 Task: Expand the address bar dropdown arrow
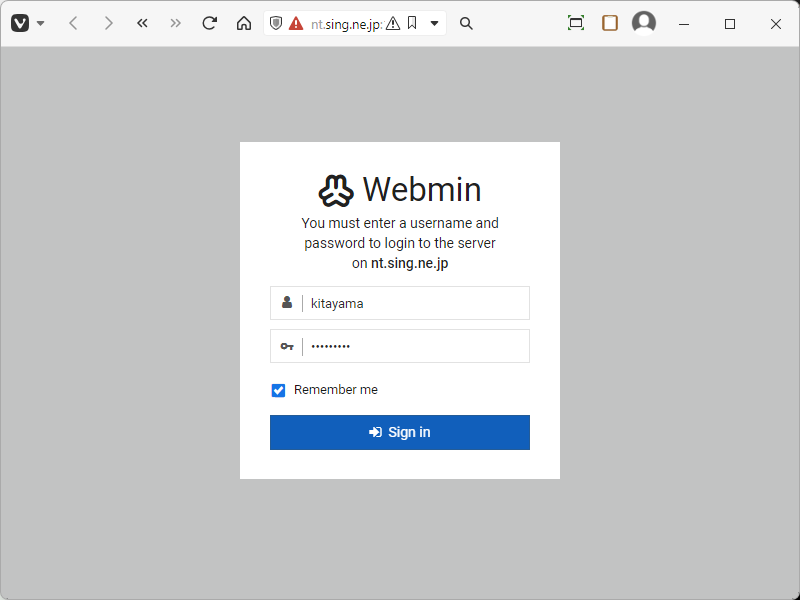(435, 23)
